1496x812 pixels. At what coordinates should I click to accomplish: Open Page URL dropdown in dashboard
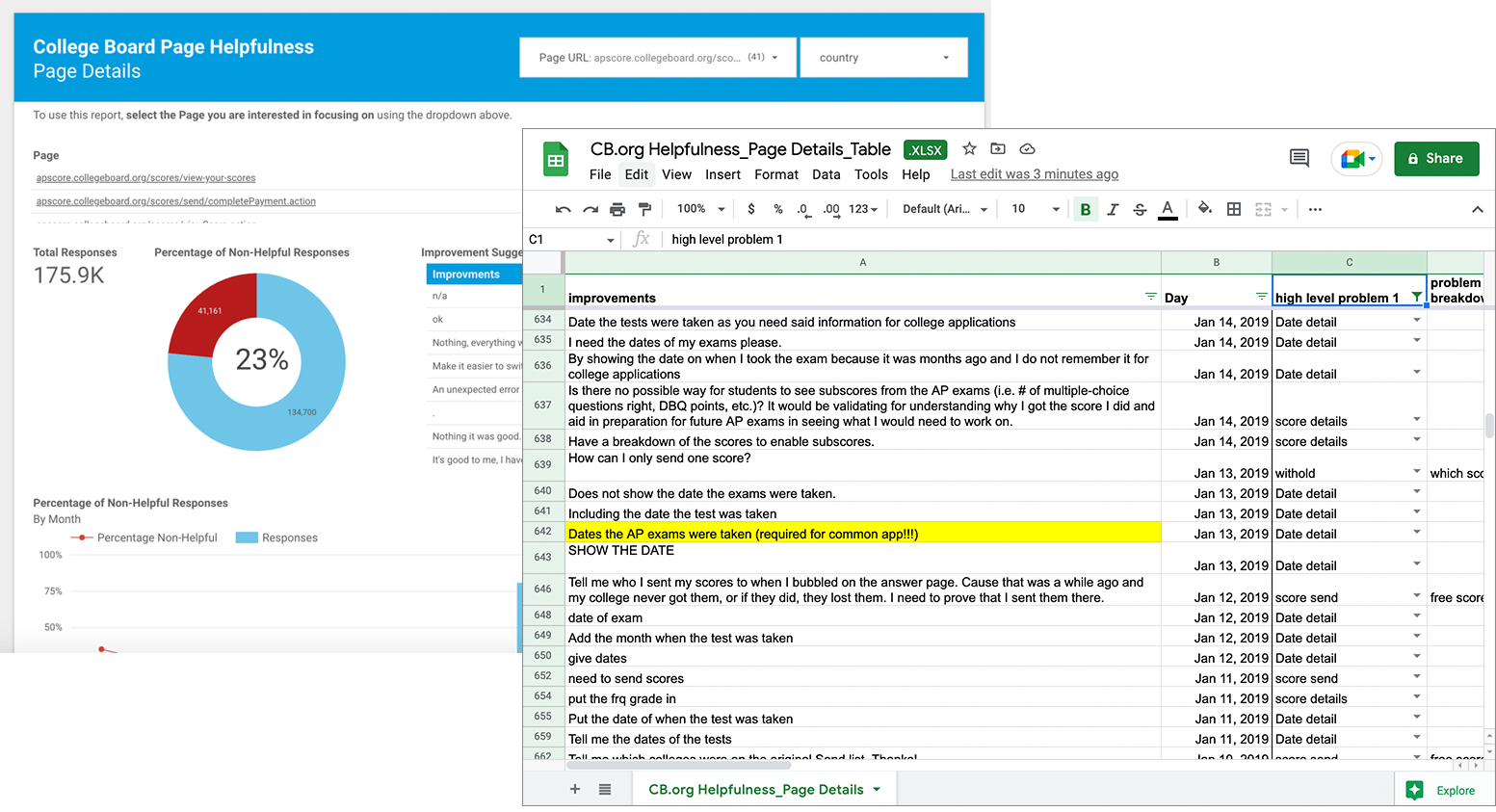658,58
